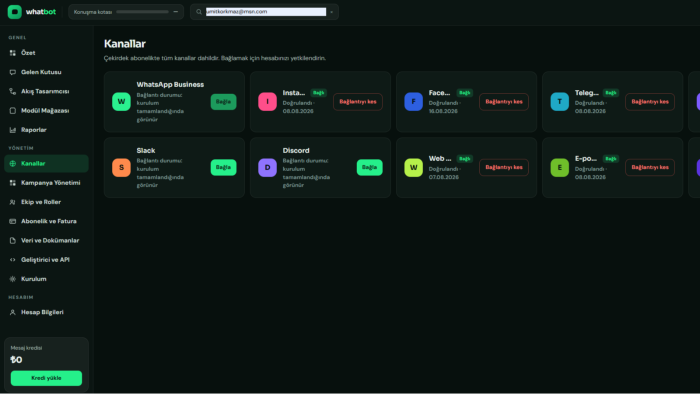The width and height of the screenshot is (700, 394).
Task: Click the Kredi yükle button
Action: tap(46, 378)
